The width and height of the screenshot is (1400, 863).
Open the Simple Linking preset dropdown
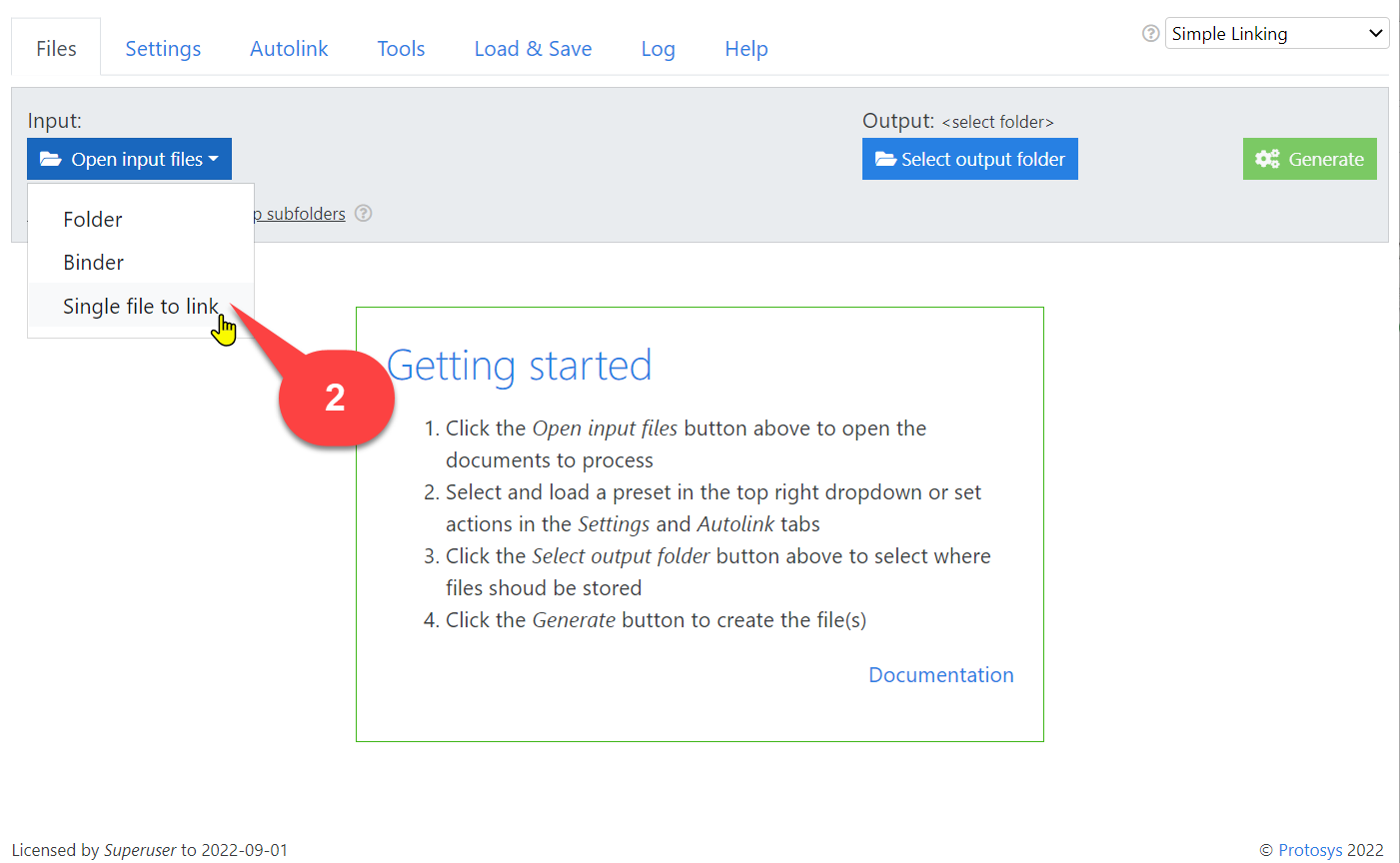tap(1276, 33)
